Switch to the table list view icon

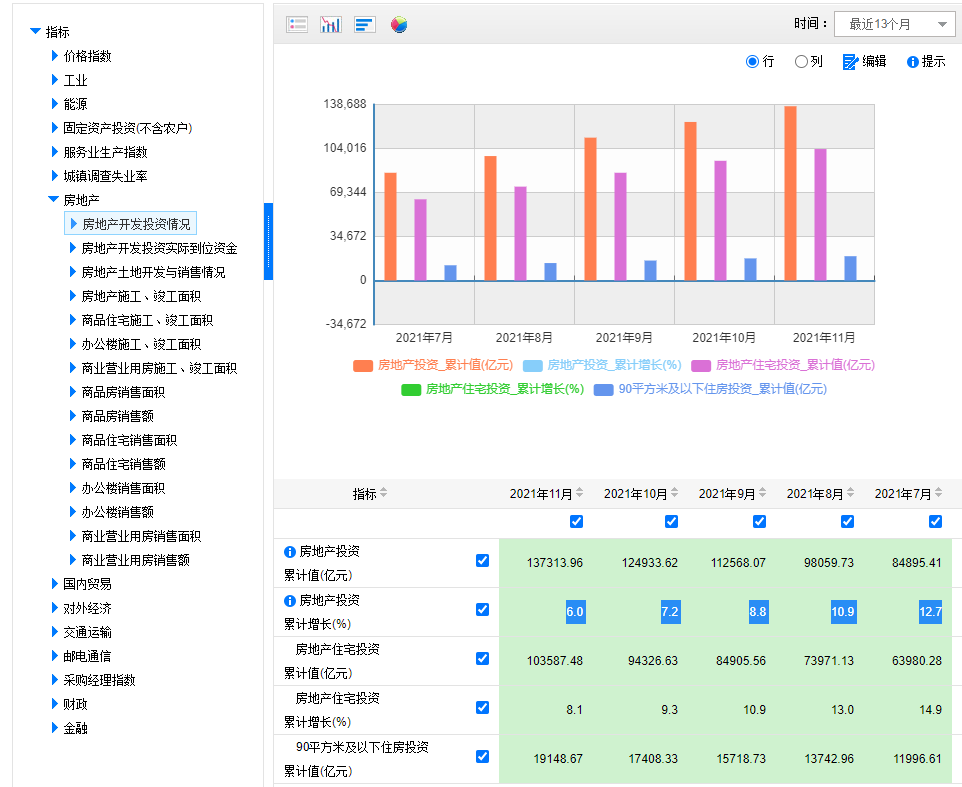pyautogui.click(x=297, y=24)
